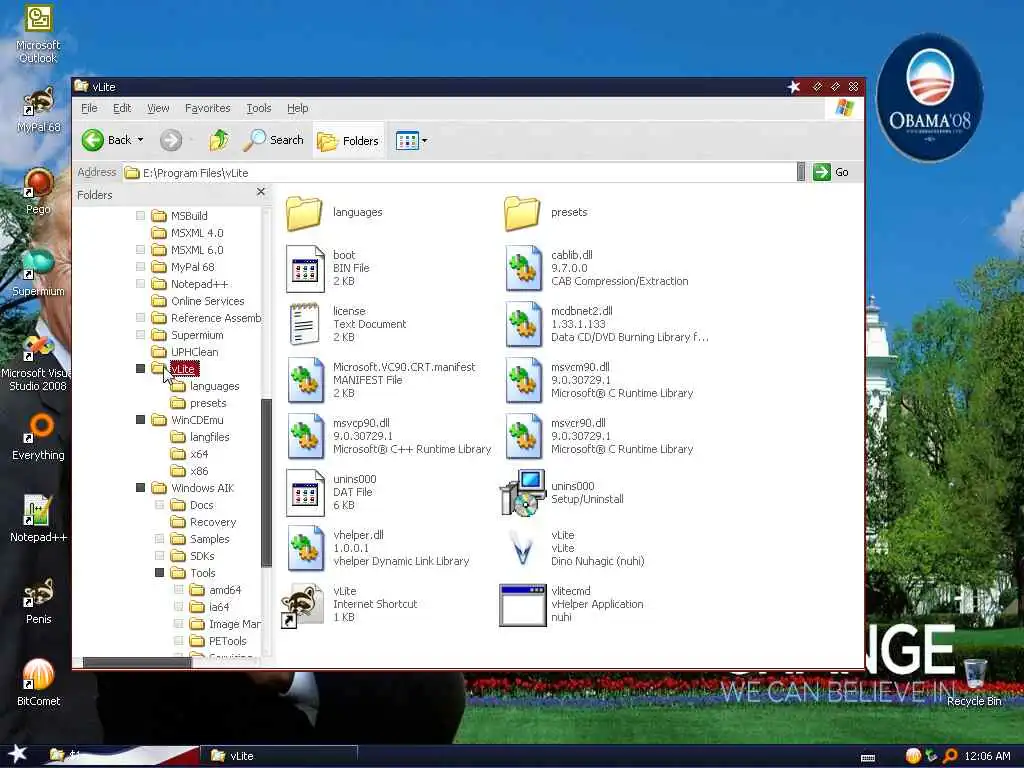Open the Back history dropdown arrow

point(140,140)
